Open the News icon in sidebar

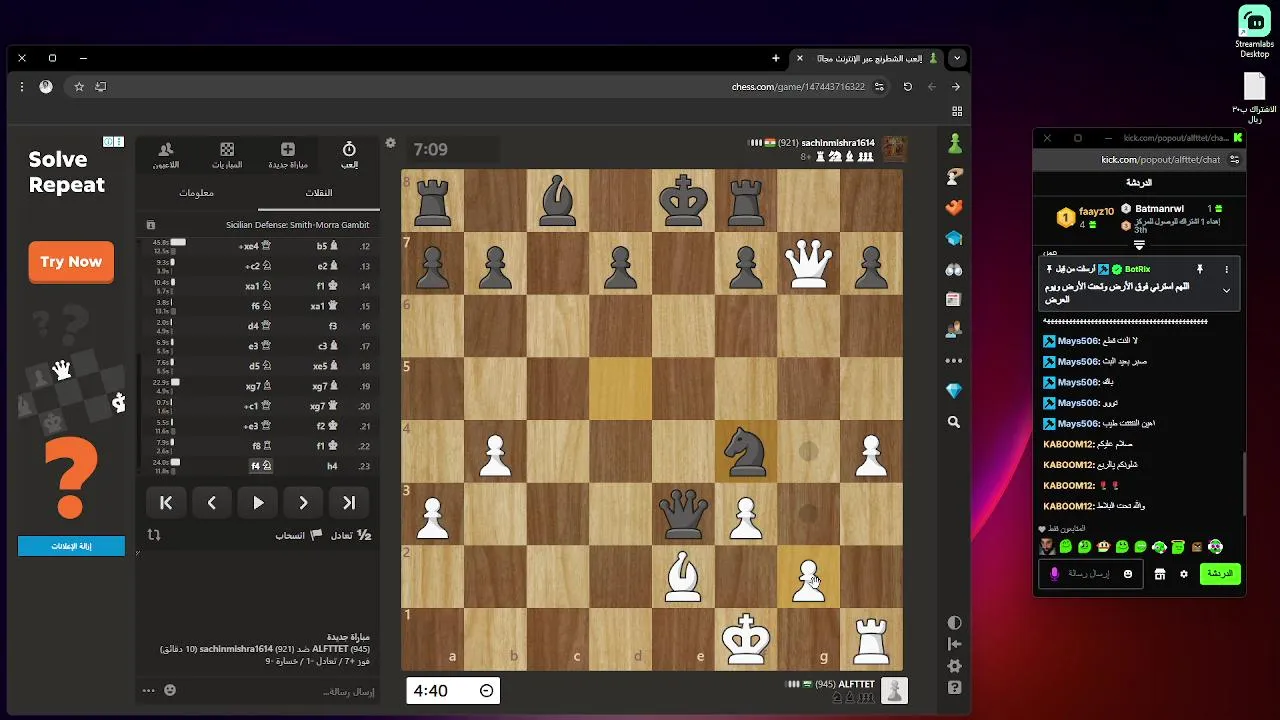(x=954, y=299)
